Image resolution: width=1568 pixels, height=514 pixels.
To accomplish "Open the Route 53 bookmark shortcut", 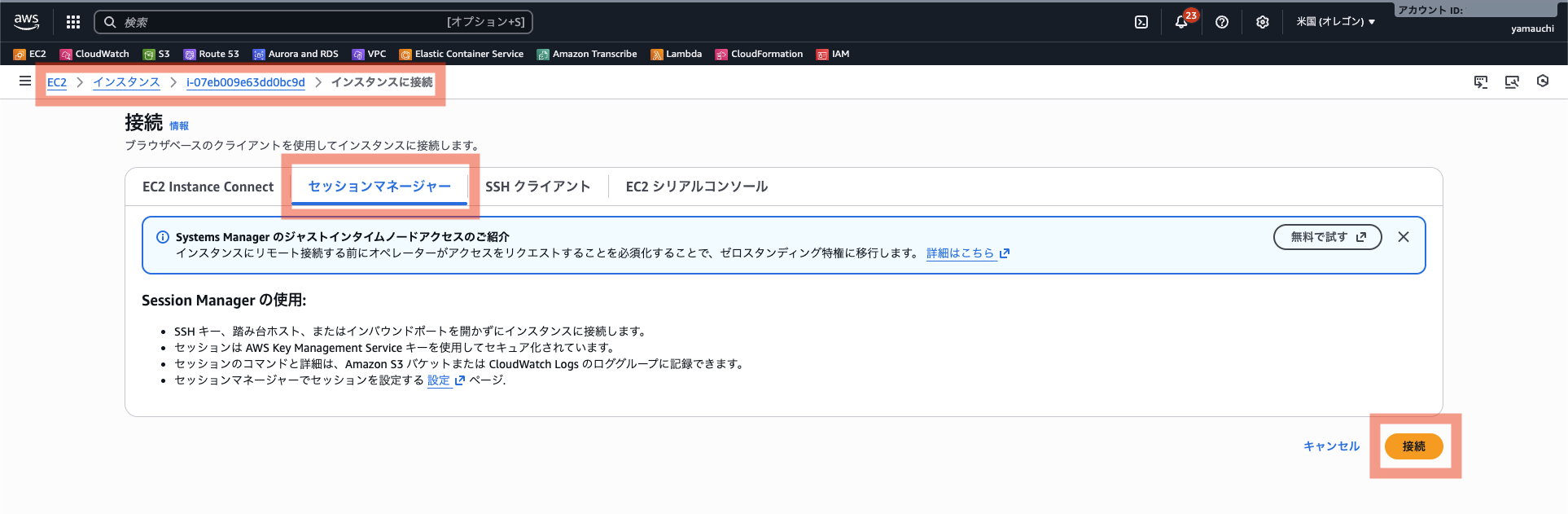I will click(x=212, y=54).
